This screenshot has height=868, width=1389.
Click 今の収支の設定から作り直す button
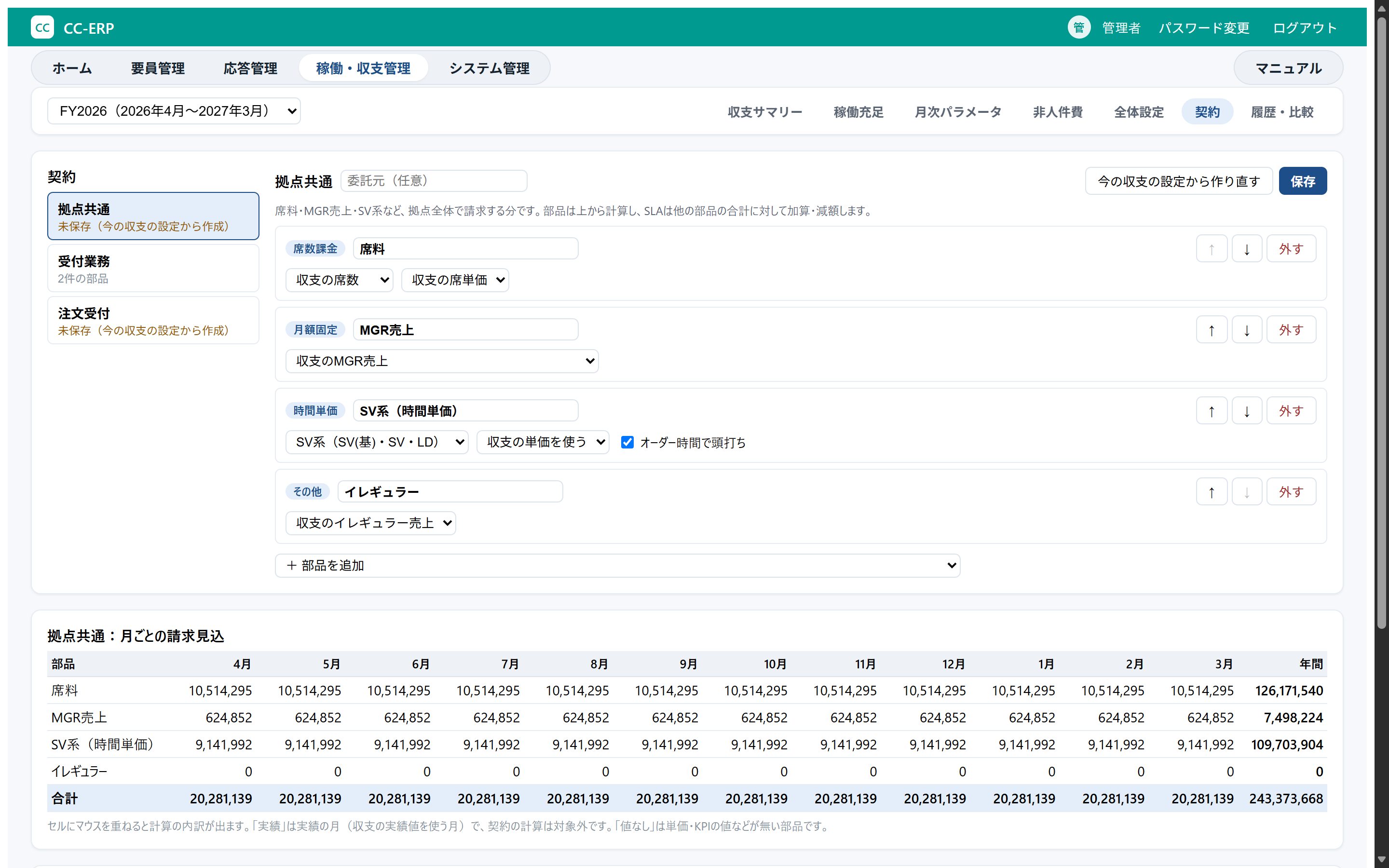pyautogui.click(x=1179, y=181)
